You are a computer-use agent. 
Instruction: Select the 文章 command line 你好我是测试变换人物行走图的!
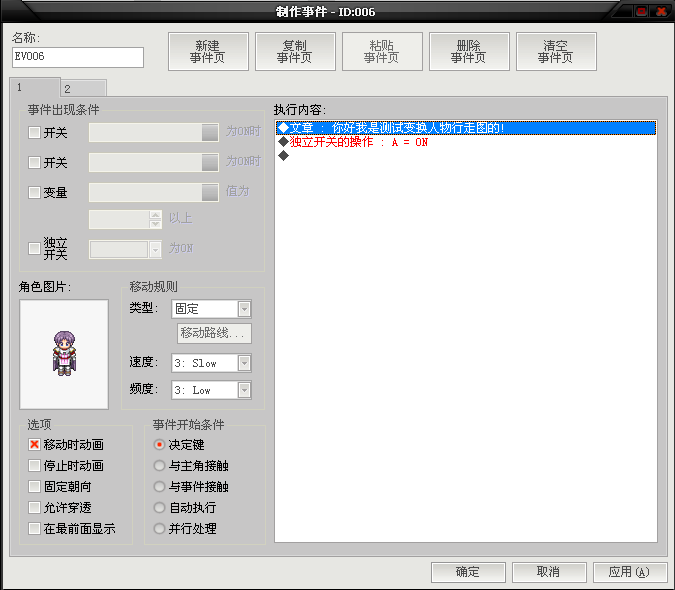pyautogui.click(x=466, y=128)
